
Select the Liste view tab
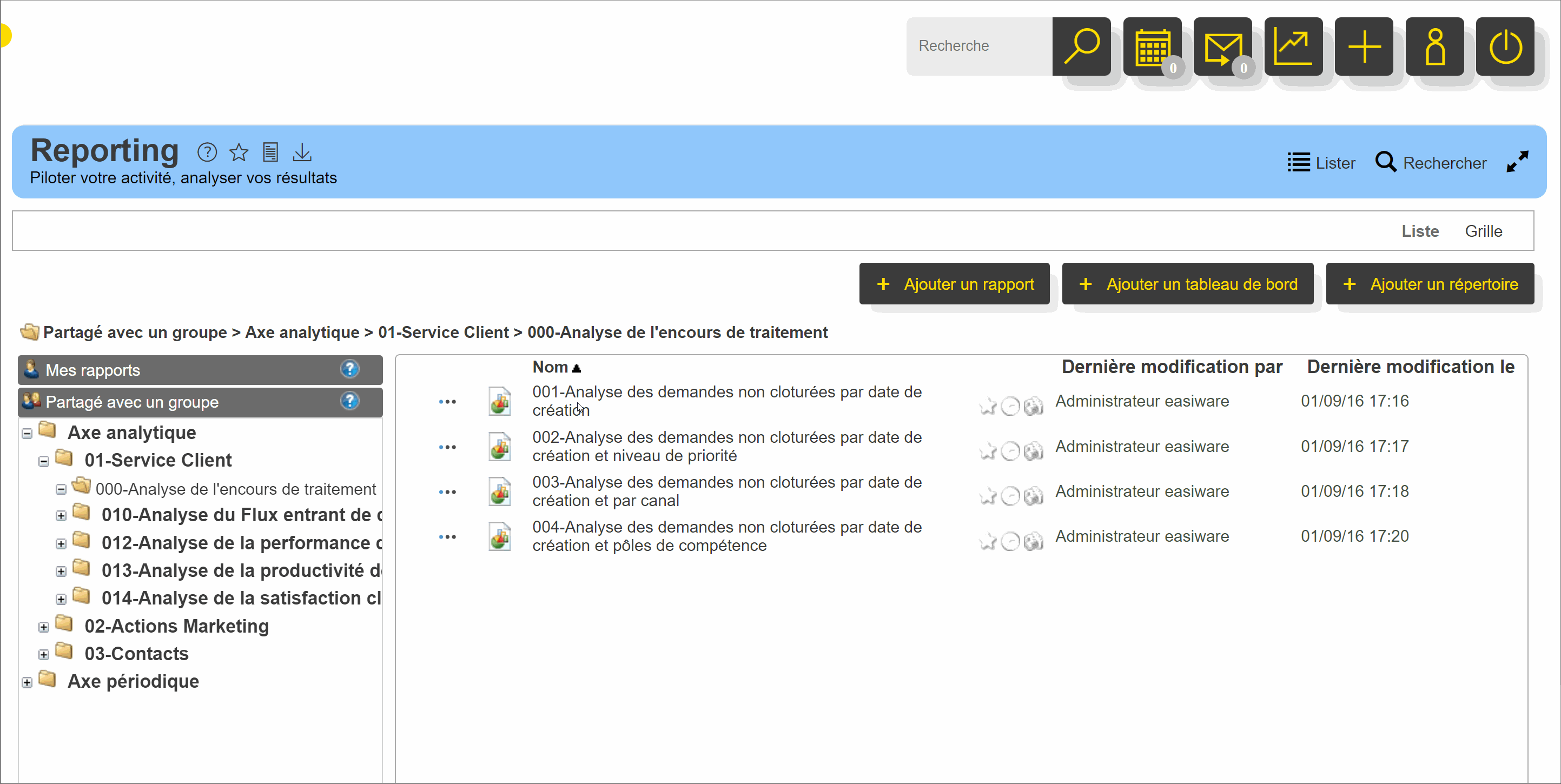tap(1419, 231)
